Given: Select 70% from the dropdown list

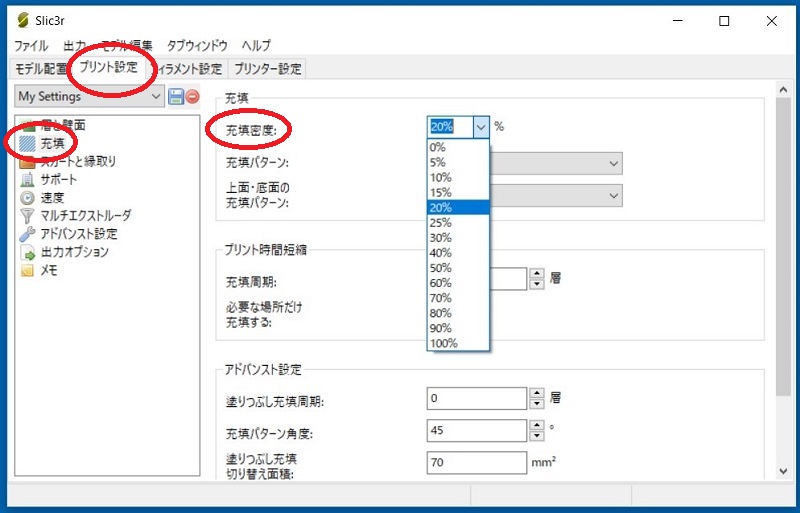Looking at the screenshot, I should [x=458, y=298].
